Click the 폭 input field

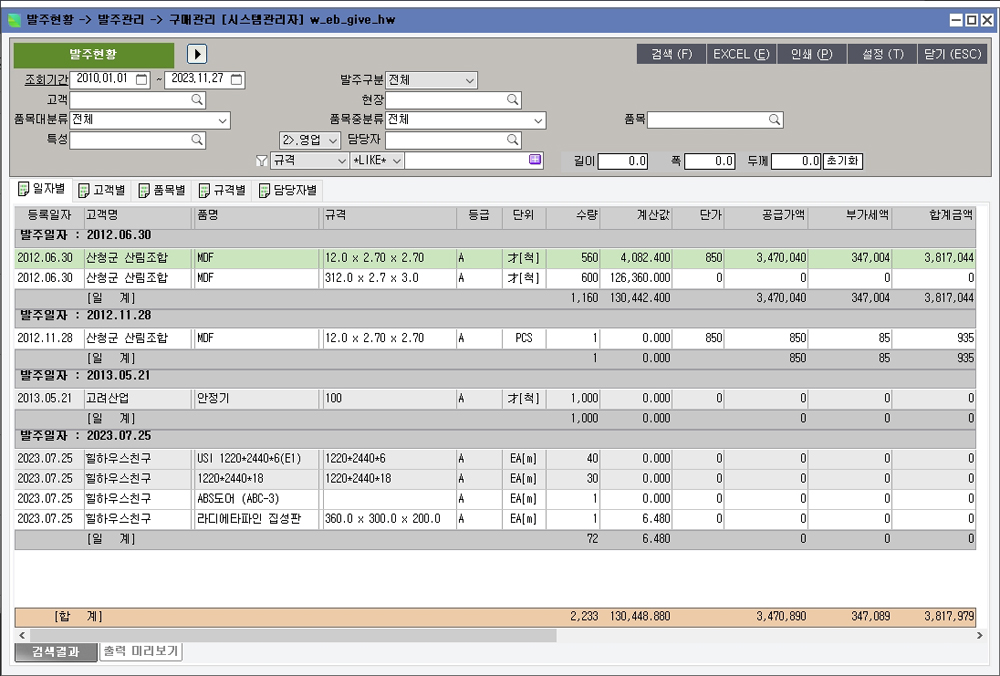[x=710, y=161]
